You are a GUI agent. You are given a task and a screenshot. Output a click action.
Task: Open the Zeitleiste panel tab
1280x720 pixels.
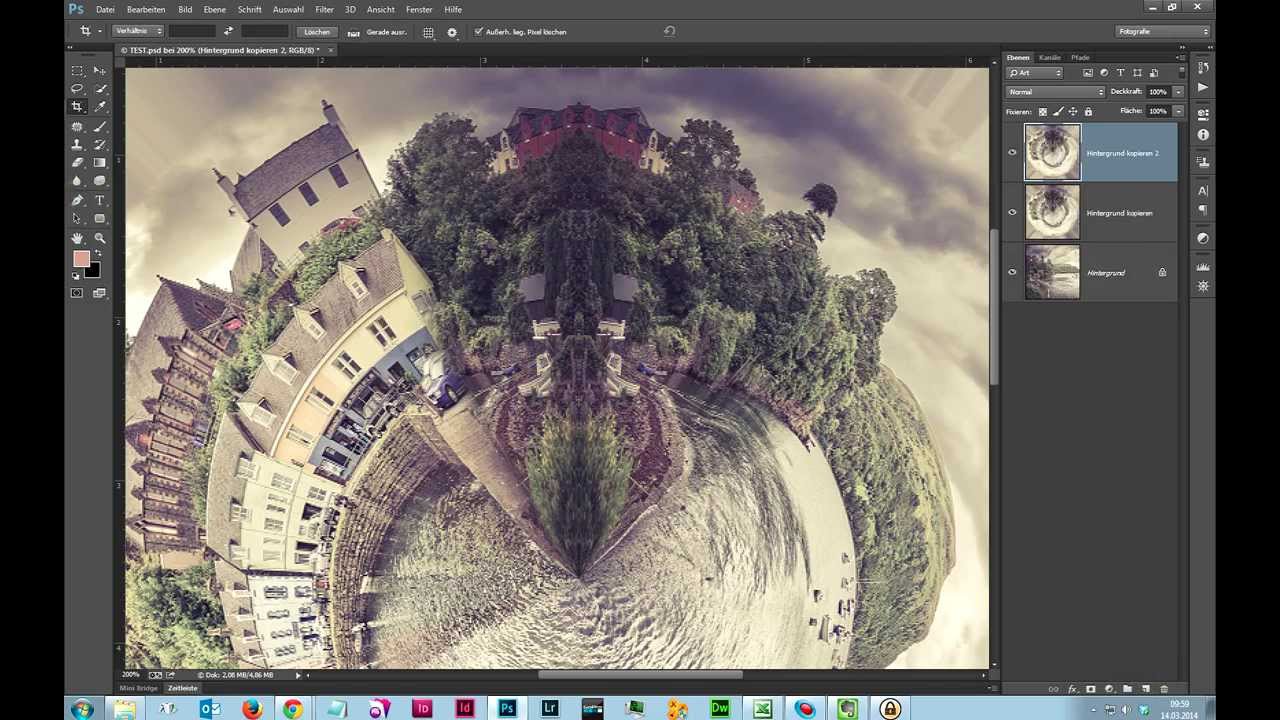[182, 688]
